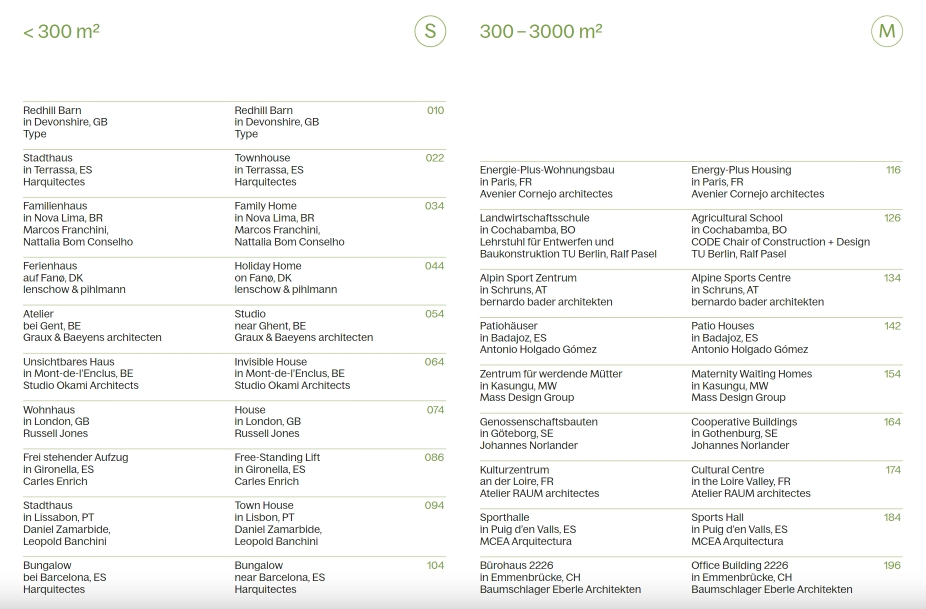Click page number 184
This screenshot has height=609, width=926.
pos(892,517)
